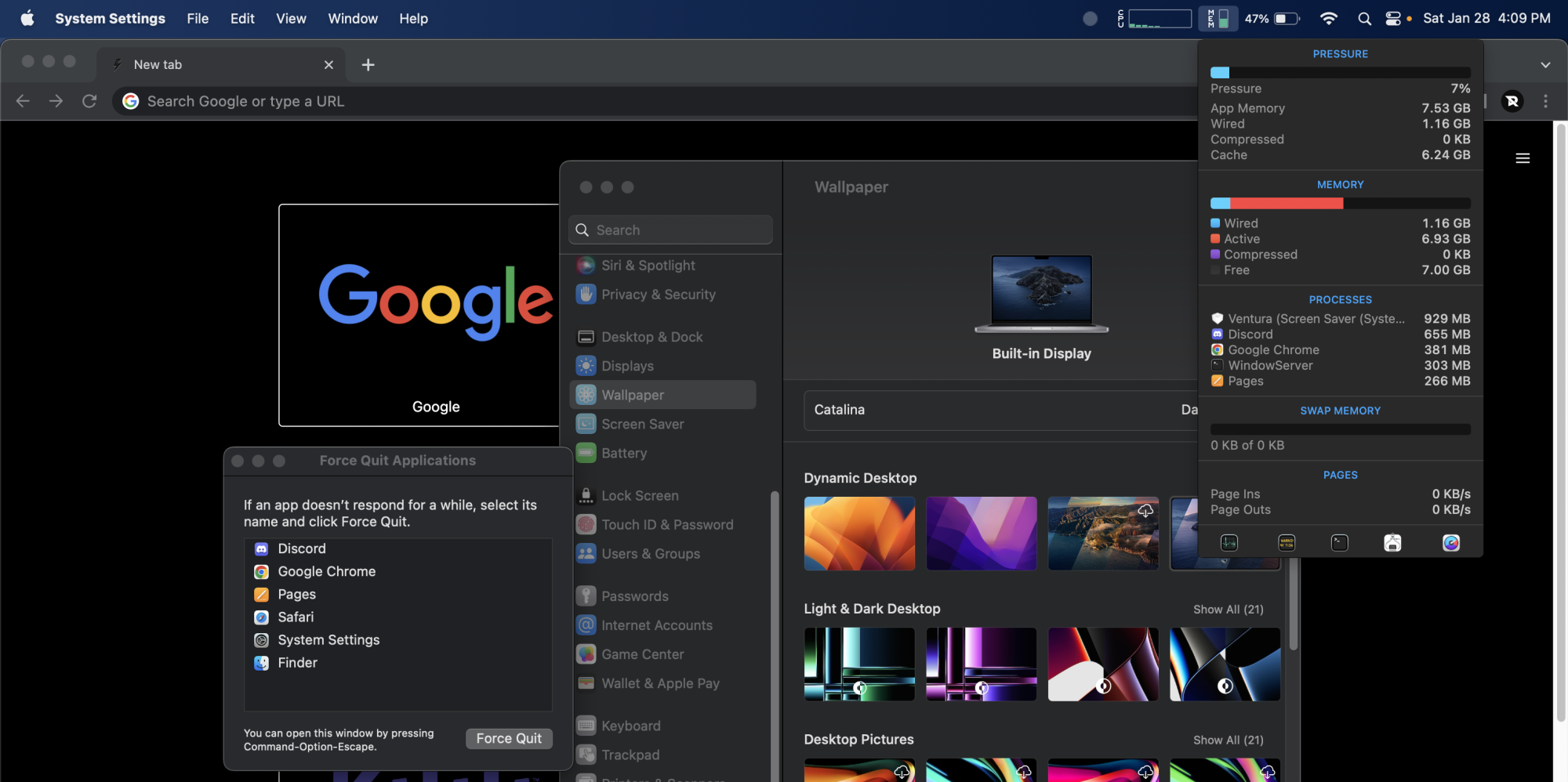Open Terminal icon in memory panel
Image resolution: width=1568 pixels, height=782 pixels.
[1340, 543]
